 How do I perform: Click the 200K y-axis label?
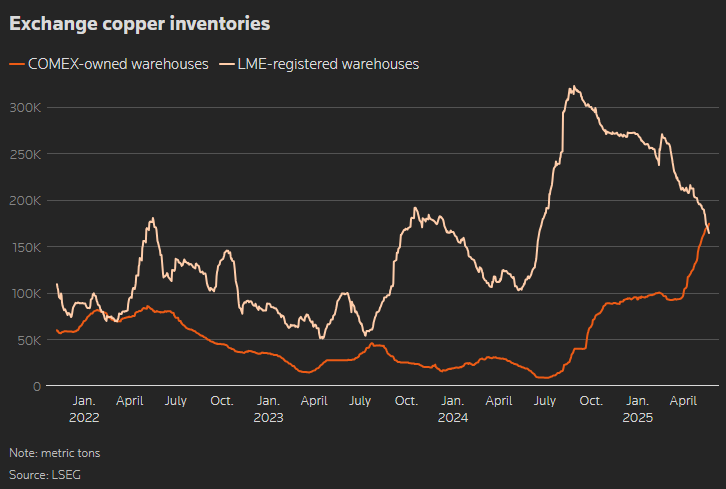28,200
